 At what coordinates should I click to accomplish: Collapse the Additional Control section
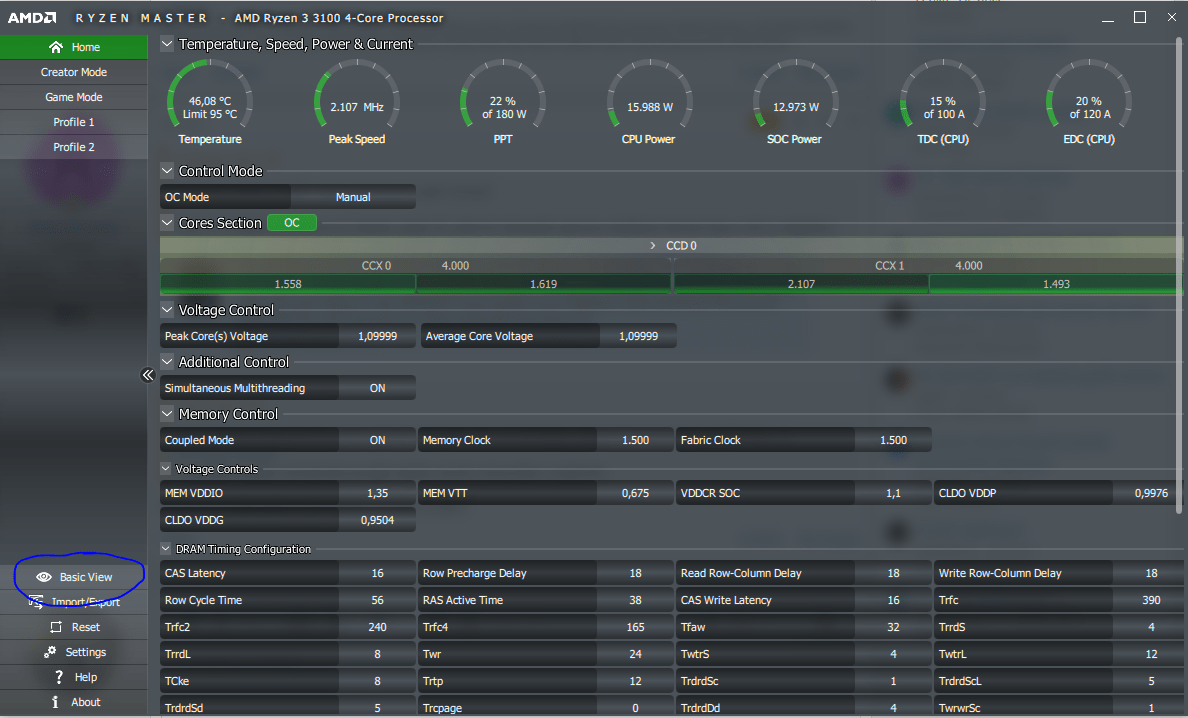coord(167,362)
